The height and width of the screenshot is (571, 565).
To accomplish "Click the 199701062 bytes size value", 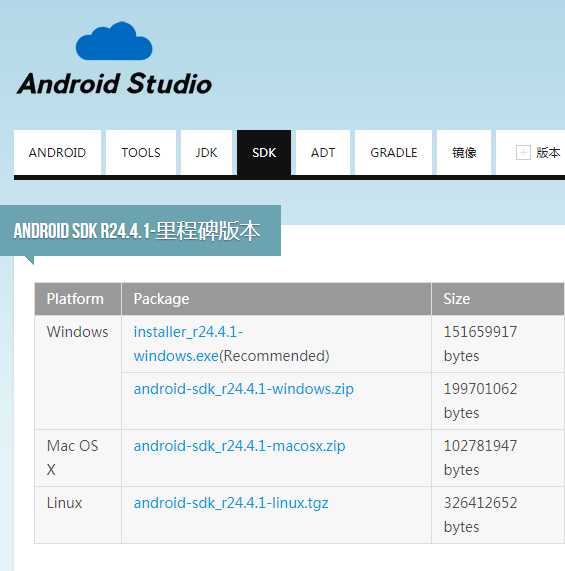I will click(480, 401).
